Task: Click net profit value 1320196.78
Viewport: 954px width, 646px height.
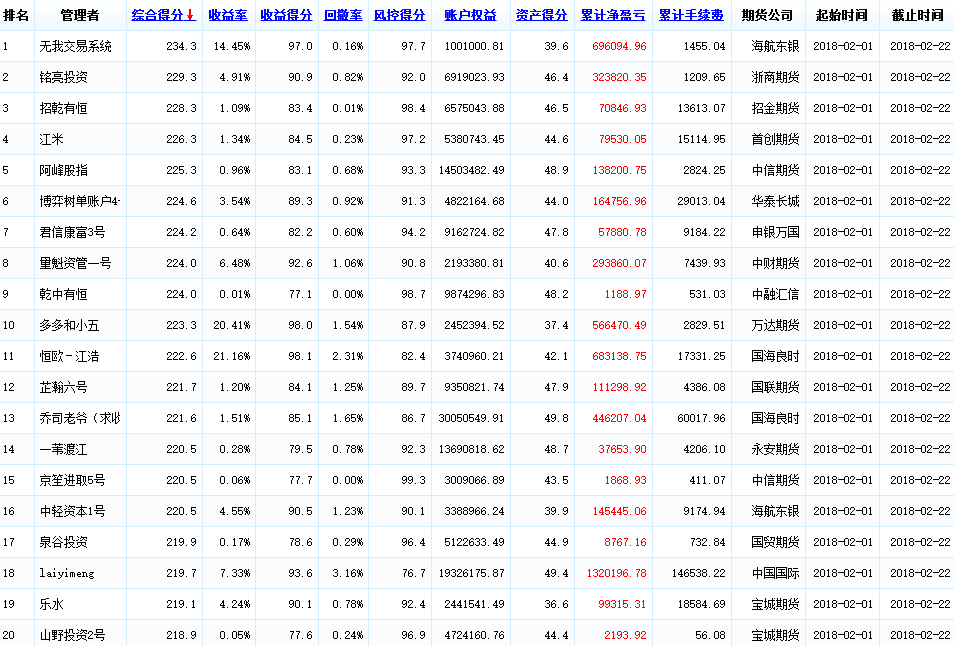Action: point(612,573)
